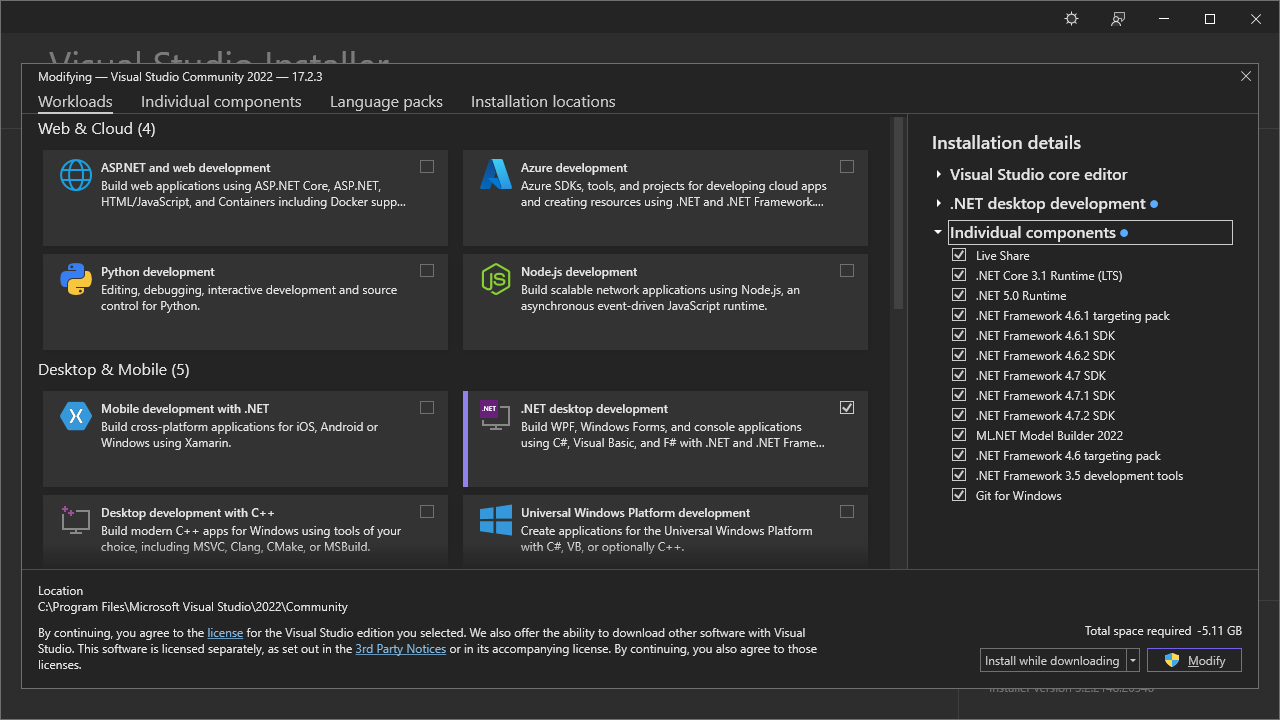Viewport: 1280px width, 720px height.
Task: Open the Installation locations tab
Action: coord(542,101)
